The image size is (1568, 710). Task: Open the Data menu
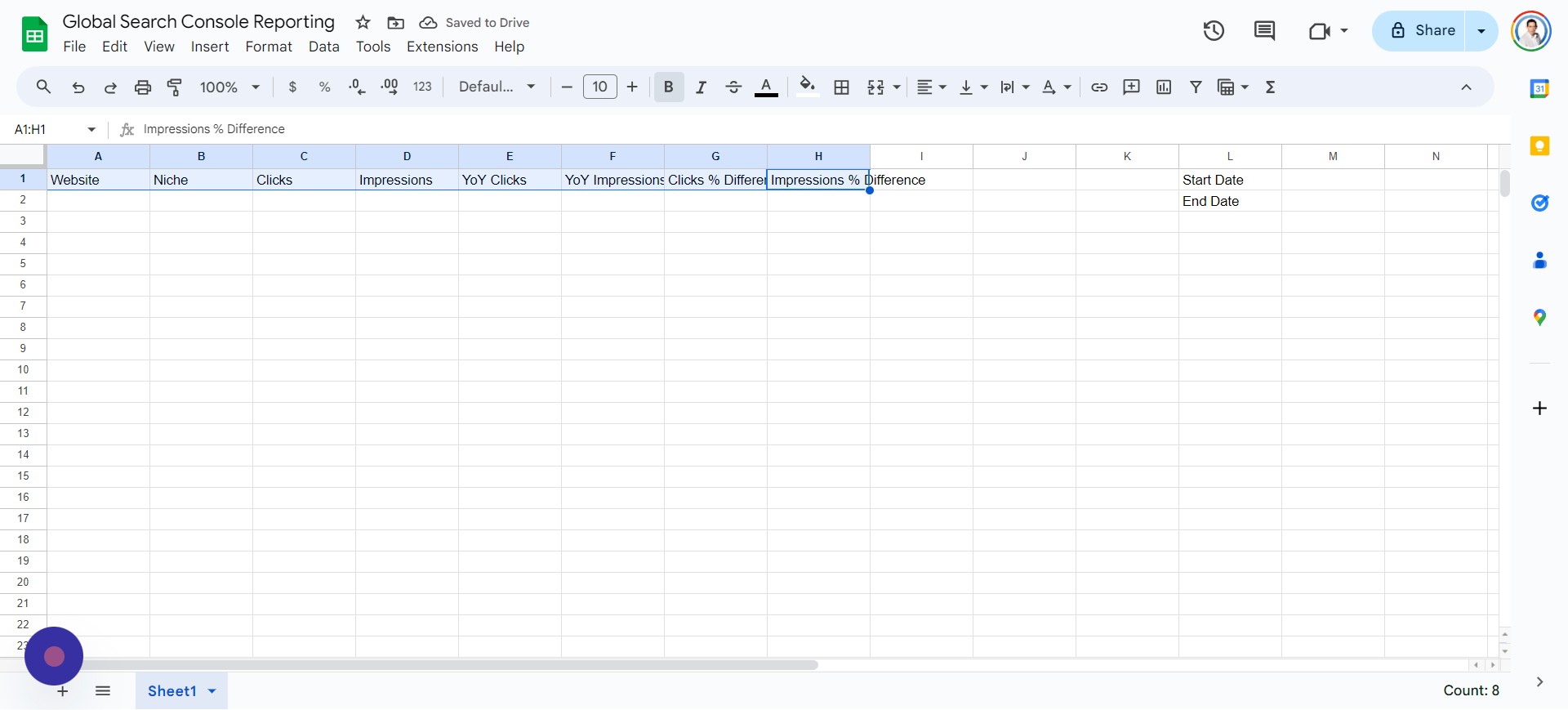(324, 47)
